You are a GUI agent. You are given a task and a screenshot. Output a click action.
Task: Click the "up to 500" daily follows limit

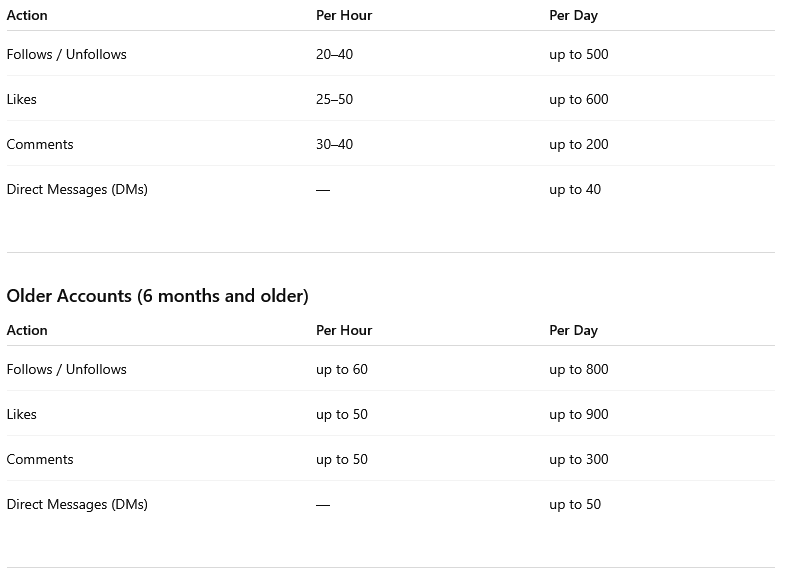[x=578, y=55]
